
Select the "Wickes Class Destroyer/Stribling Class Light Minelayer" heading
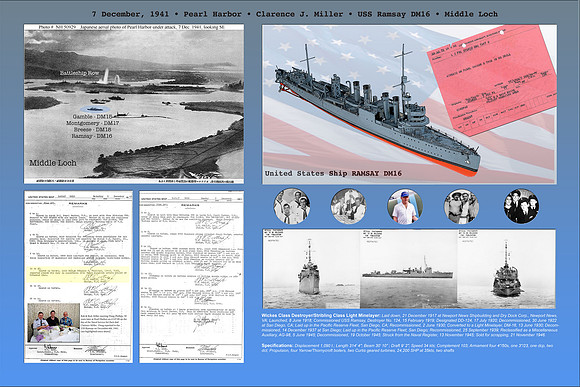(320, 316)
